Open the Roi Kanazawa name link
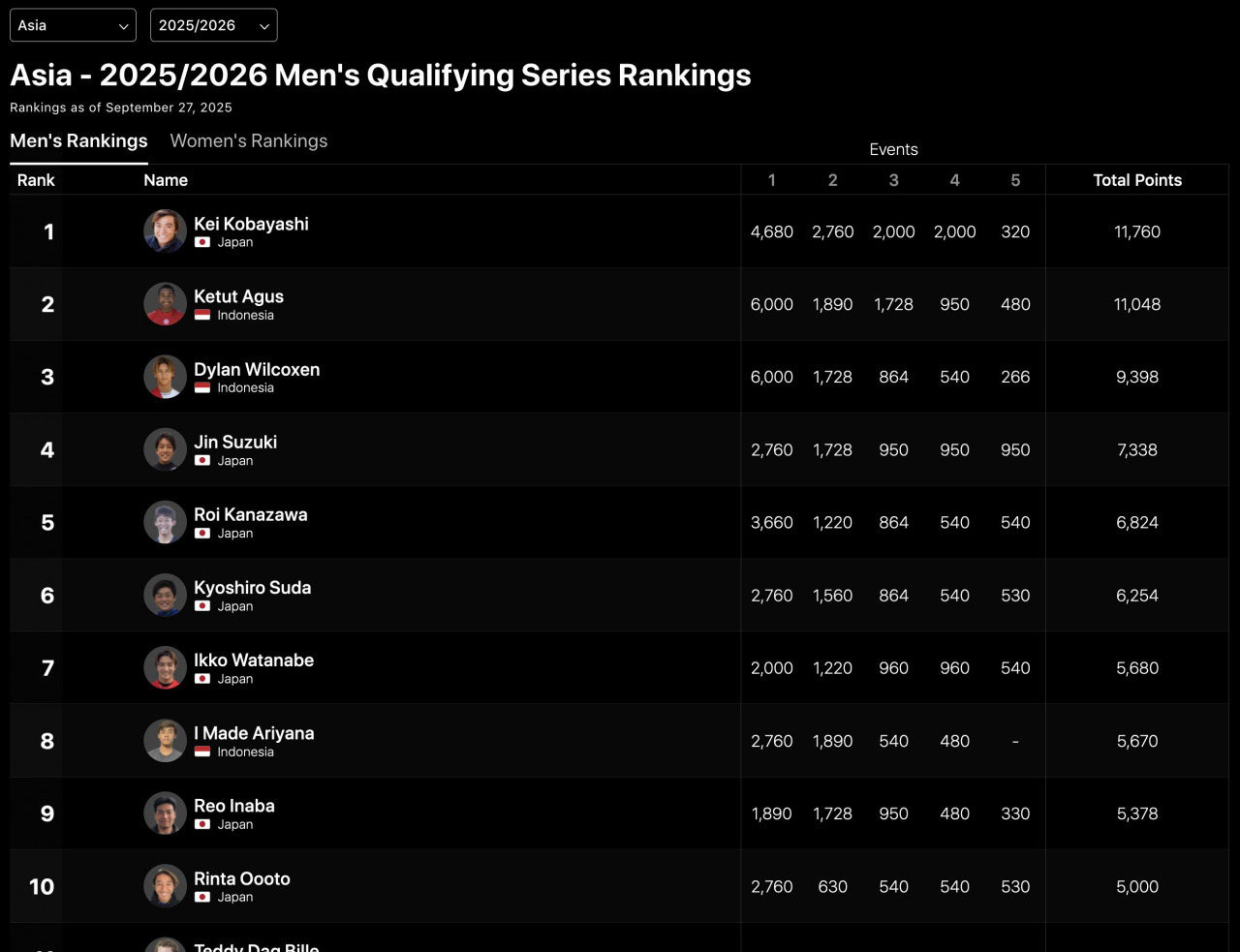Viewport: 1240px width, 952px height. [250, 515]
